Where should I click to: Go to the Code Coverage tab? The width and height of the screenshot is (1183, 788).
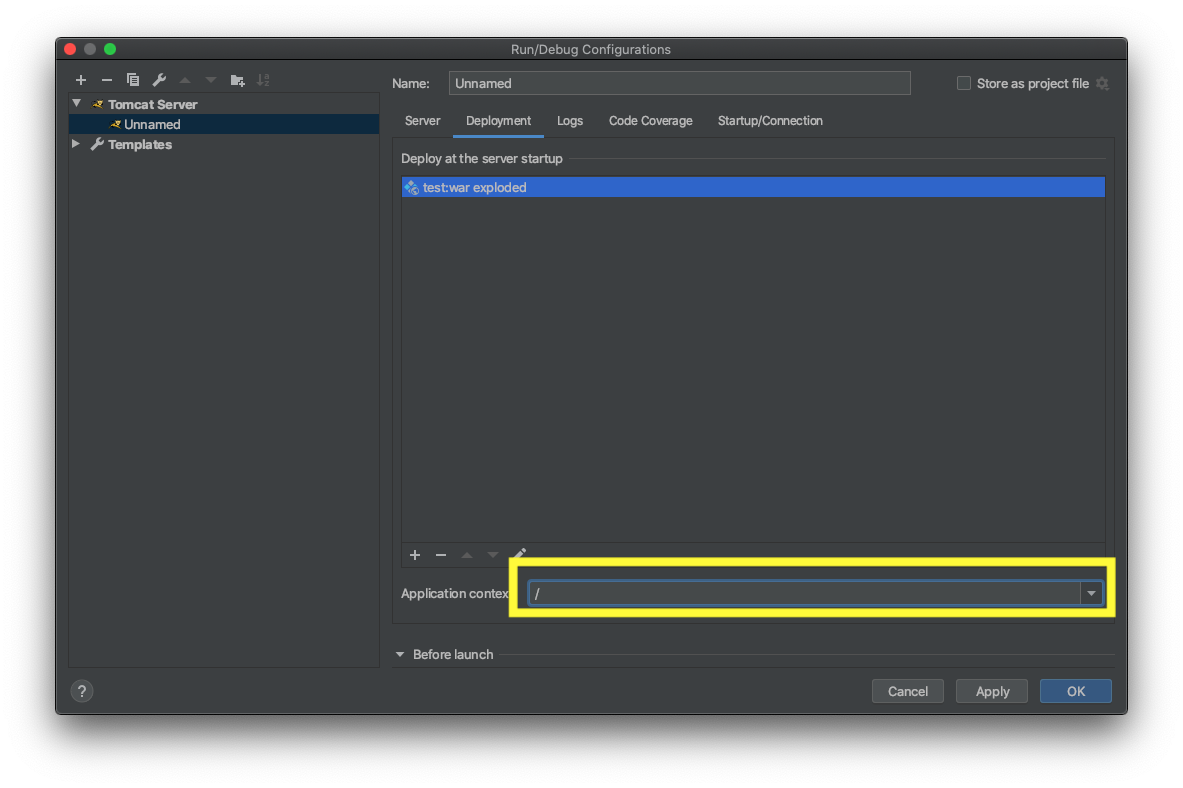pos(650,121)
